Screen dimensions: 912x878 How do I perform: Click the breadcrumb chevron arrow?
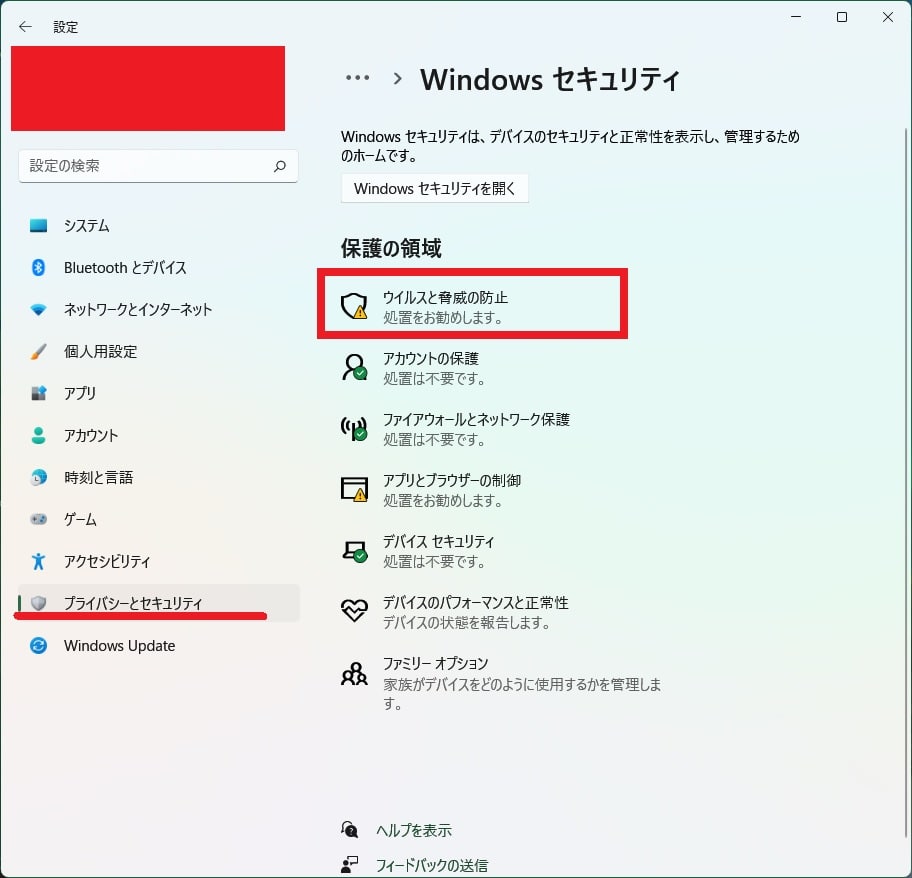[x=398, y=78]
